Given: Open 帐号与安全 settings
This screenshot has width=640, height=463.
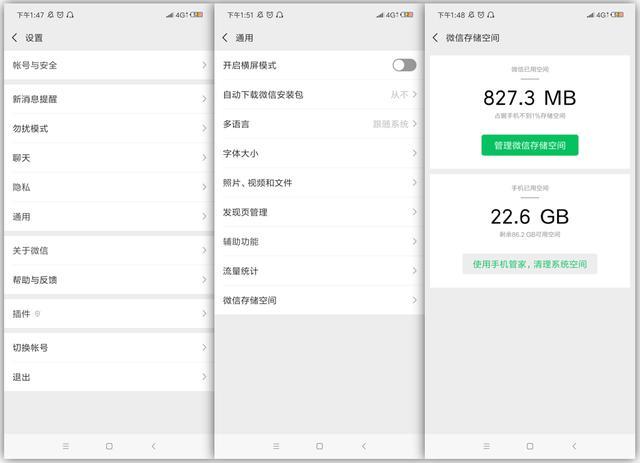Looking at the screenshot, I should (109, 65).
